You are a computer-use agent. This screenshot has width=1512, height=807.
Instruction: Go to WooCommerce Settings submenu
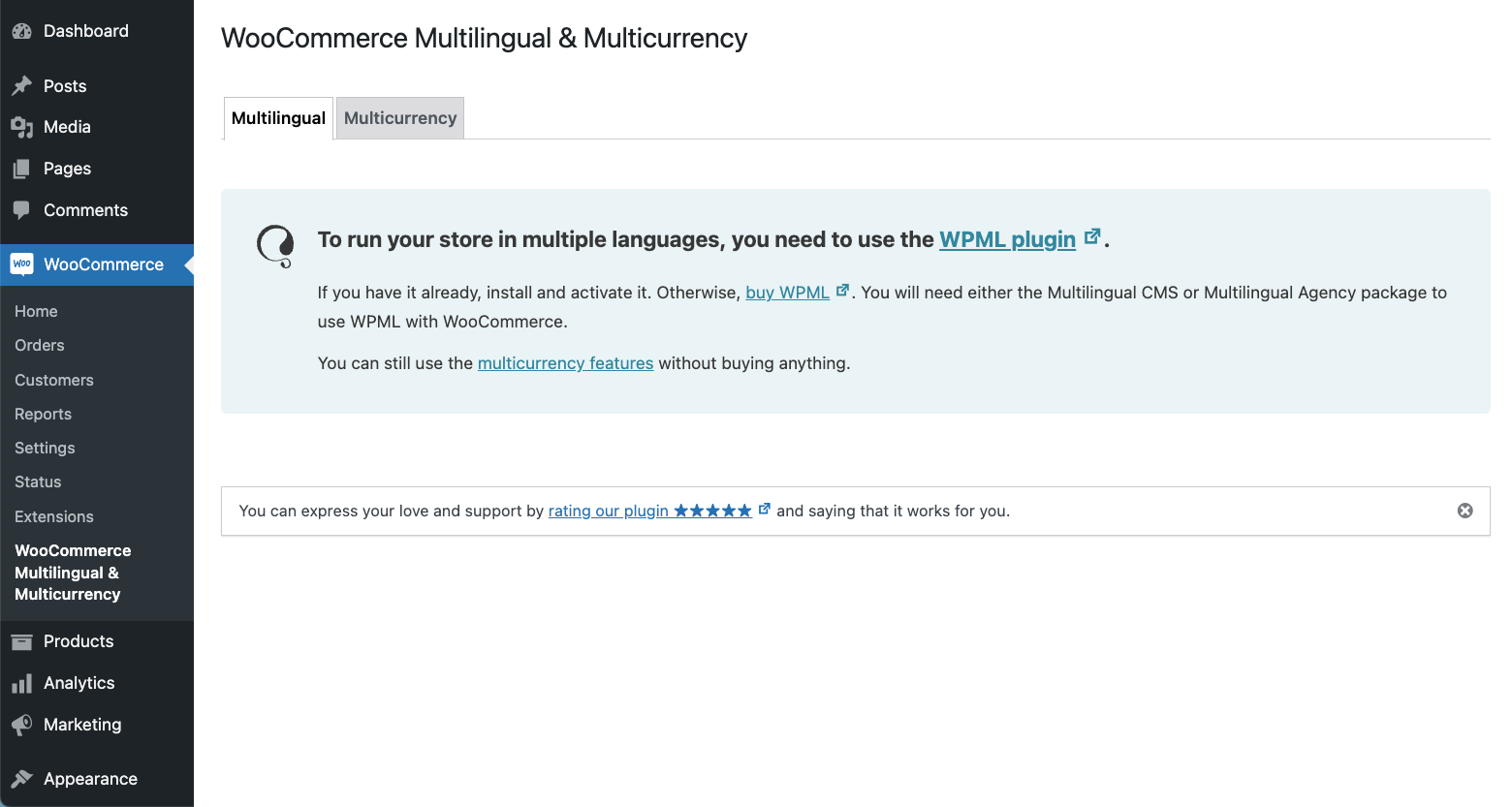pyautogui.click(x=45, y=448)
